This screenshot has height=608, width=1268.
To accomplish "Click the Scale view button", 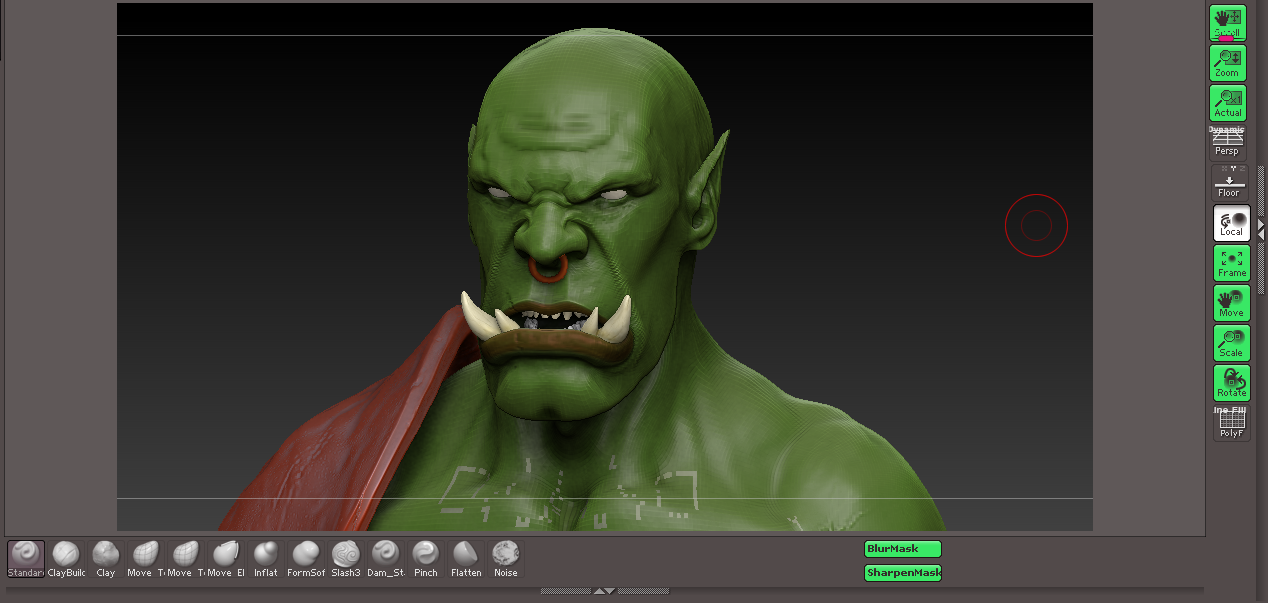I will (x=1231, y=343).
